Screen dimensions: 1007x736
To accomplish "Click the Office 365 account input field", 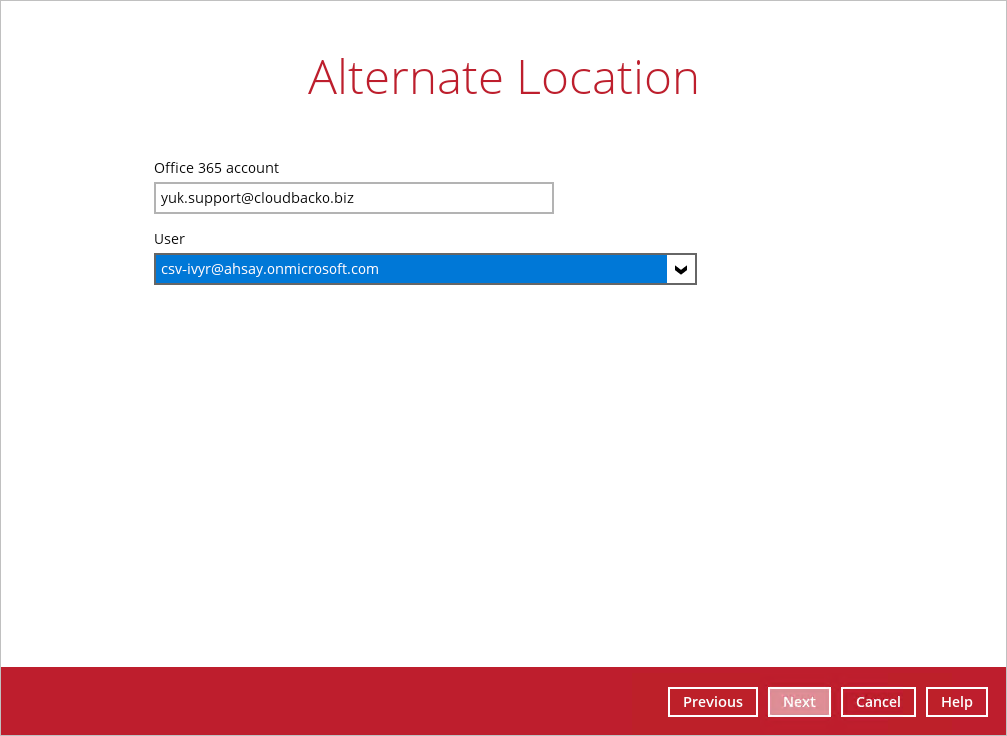I will pos(354,198).
